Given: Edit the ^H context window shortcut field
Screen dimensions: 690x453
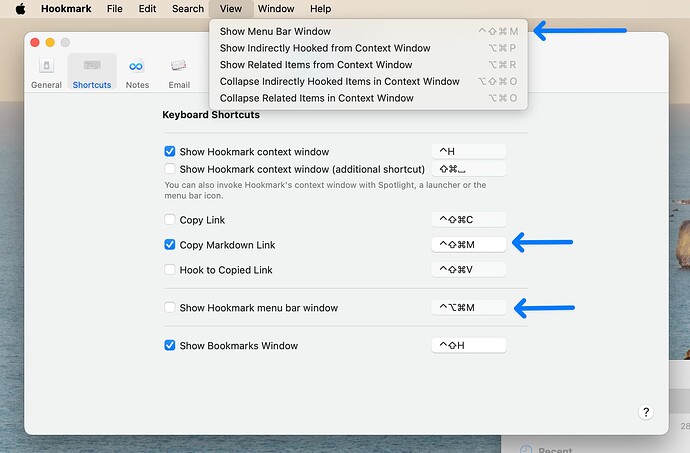Looking at the screenshot, I should click(469, 151).
